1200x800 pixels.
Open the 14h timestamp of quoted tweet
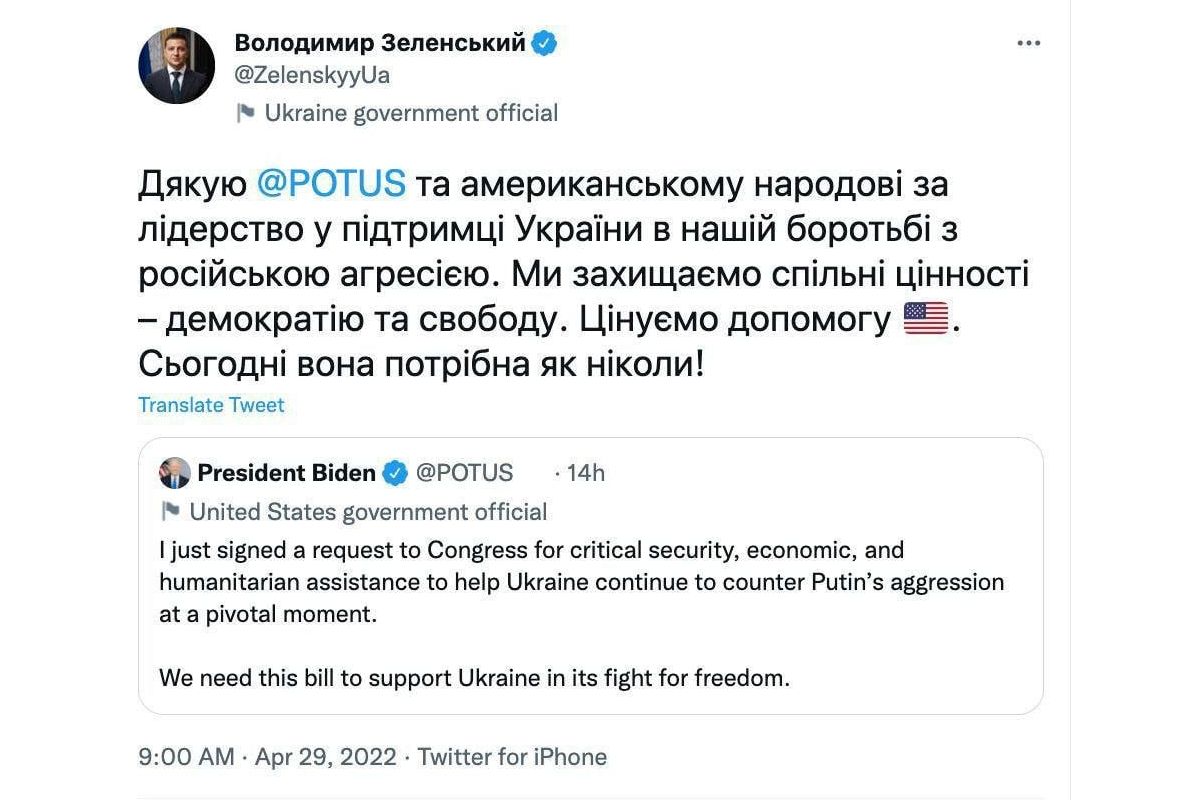pyautogui.click(x=586, y=473)
